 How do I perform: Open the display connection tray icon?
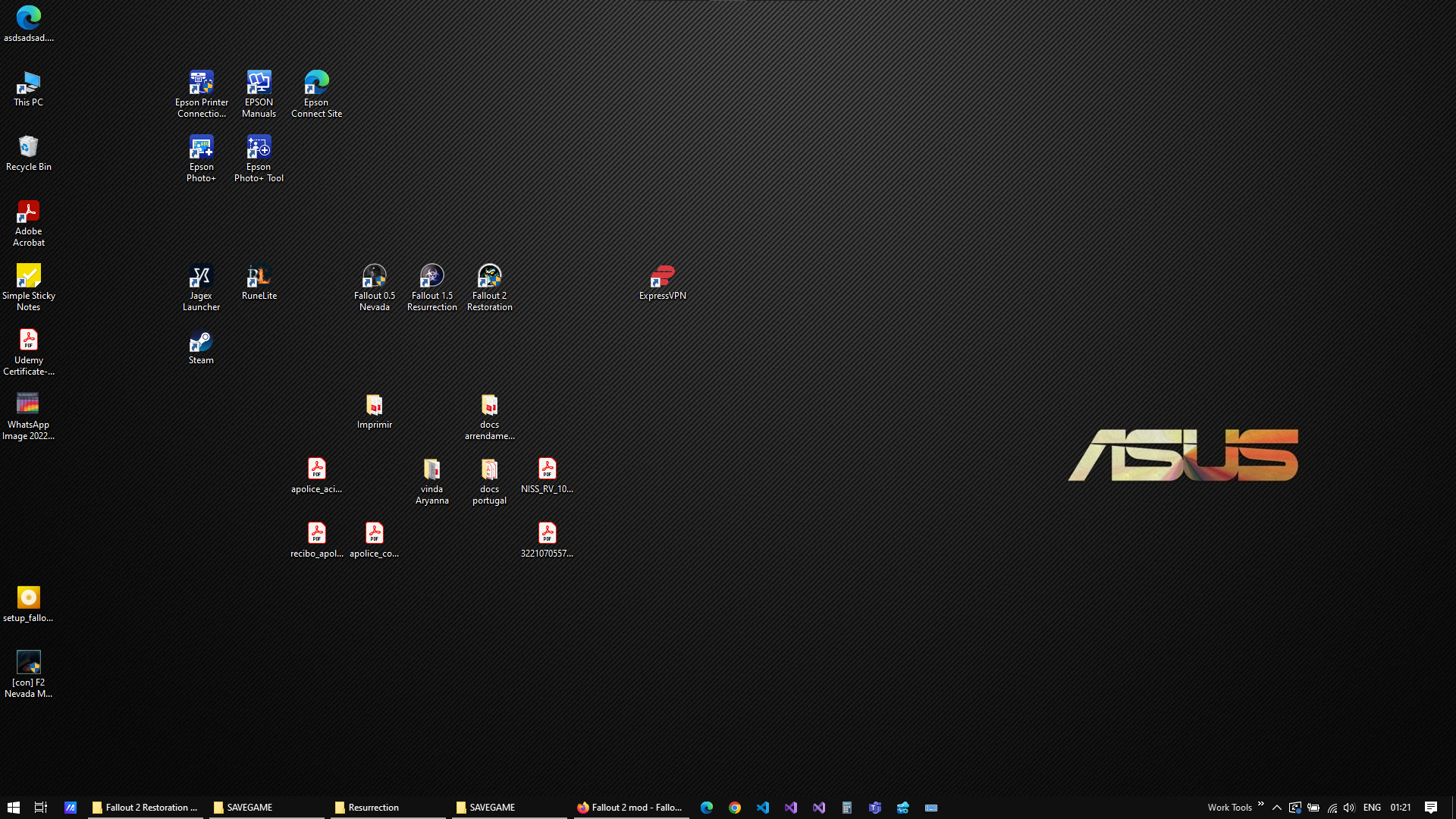click(1295, 808)
